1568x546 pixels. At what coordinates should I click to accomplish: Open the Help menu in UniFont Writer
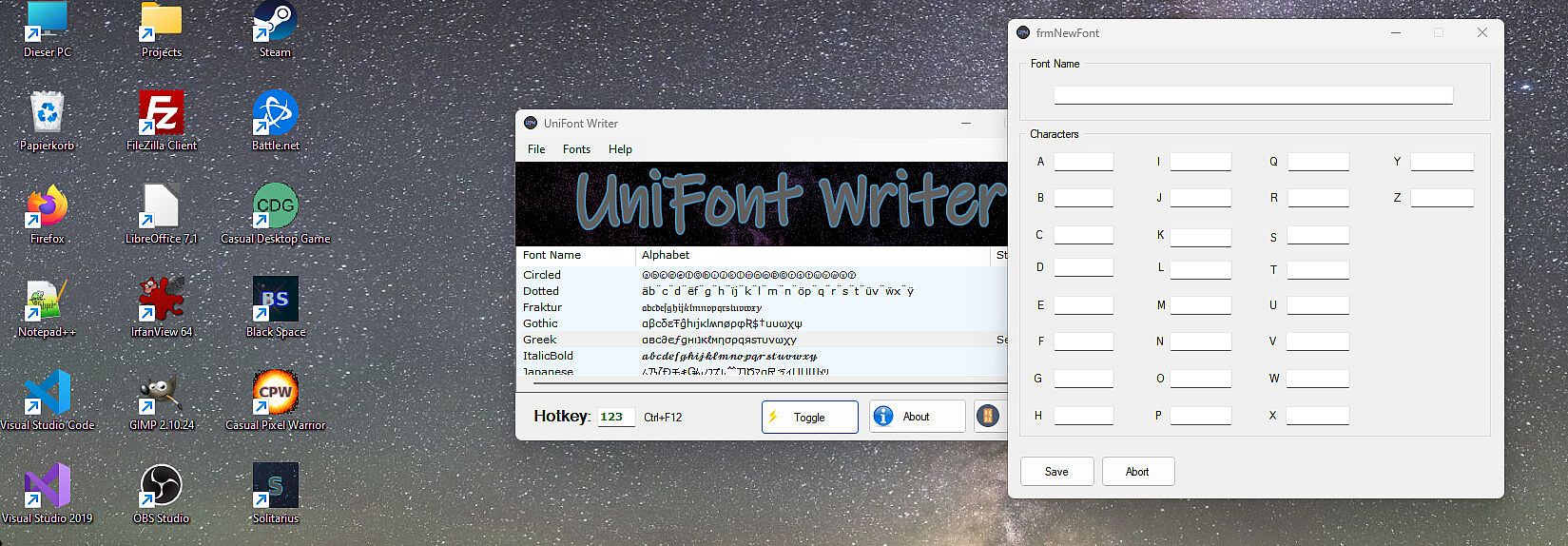click(620, 149)
